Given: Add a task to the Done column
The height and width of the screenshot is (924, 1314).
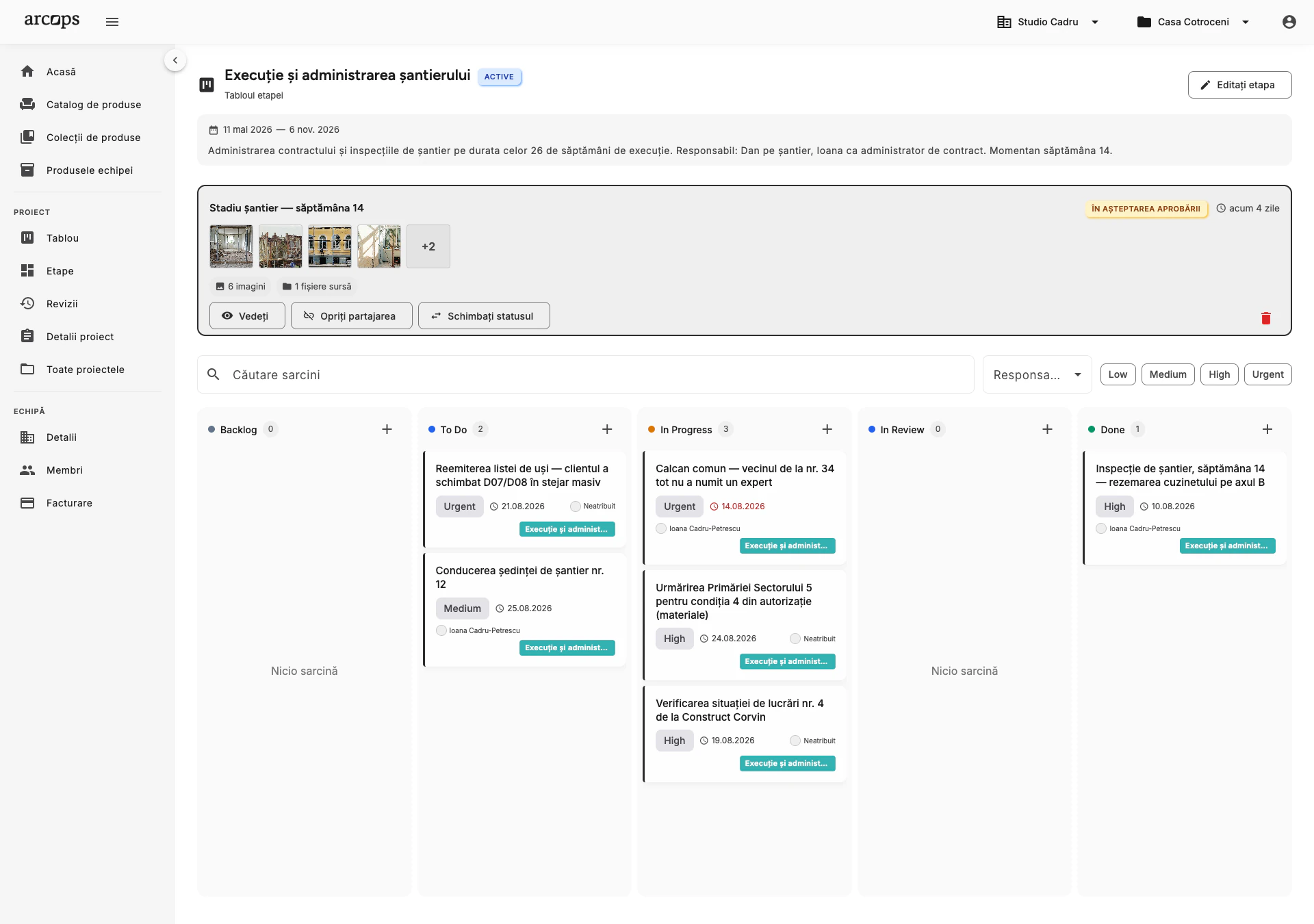Looking at the screenshot, I should [x=1267, y=429].
